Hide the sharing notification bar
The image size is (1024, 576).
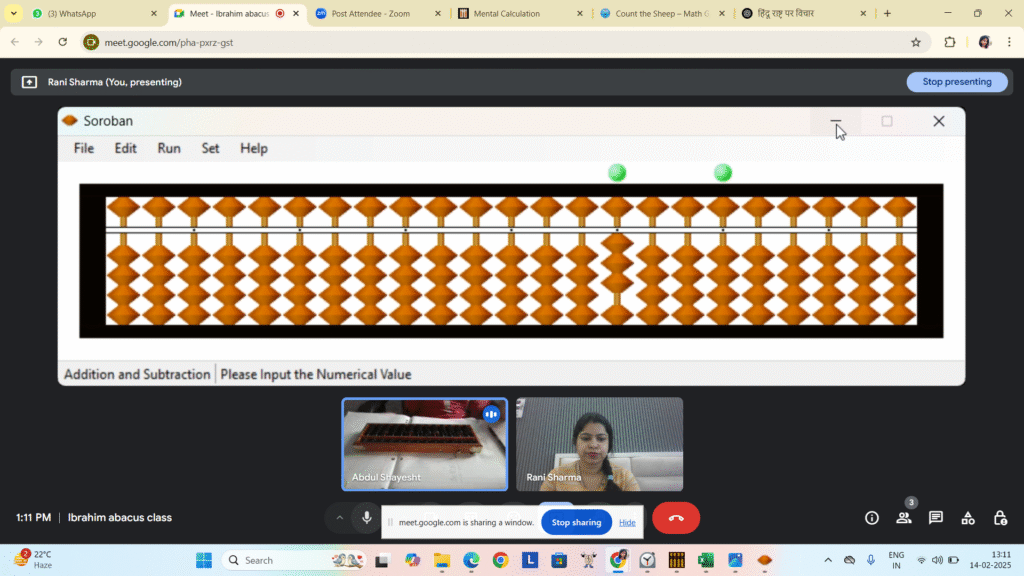click(x=627, y=522)
